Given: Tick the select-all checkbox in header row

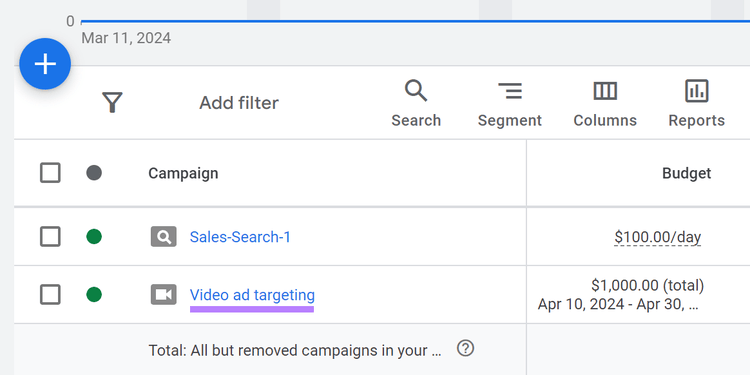Looking at the screenshot, I should click(x=50, y=173).
